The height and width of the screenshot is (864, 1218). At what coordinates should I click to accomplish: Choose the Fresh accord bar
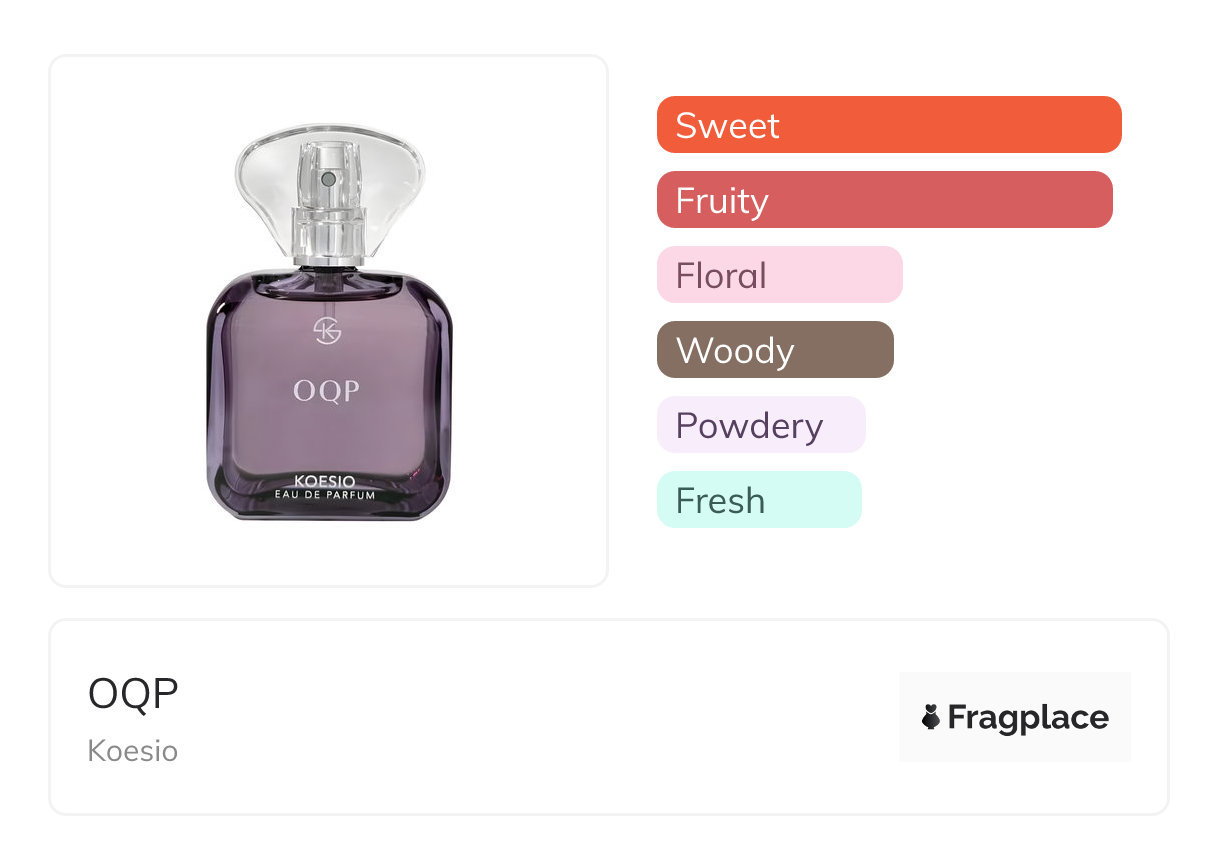758,500
